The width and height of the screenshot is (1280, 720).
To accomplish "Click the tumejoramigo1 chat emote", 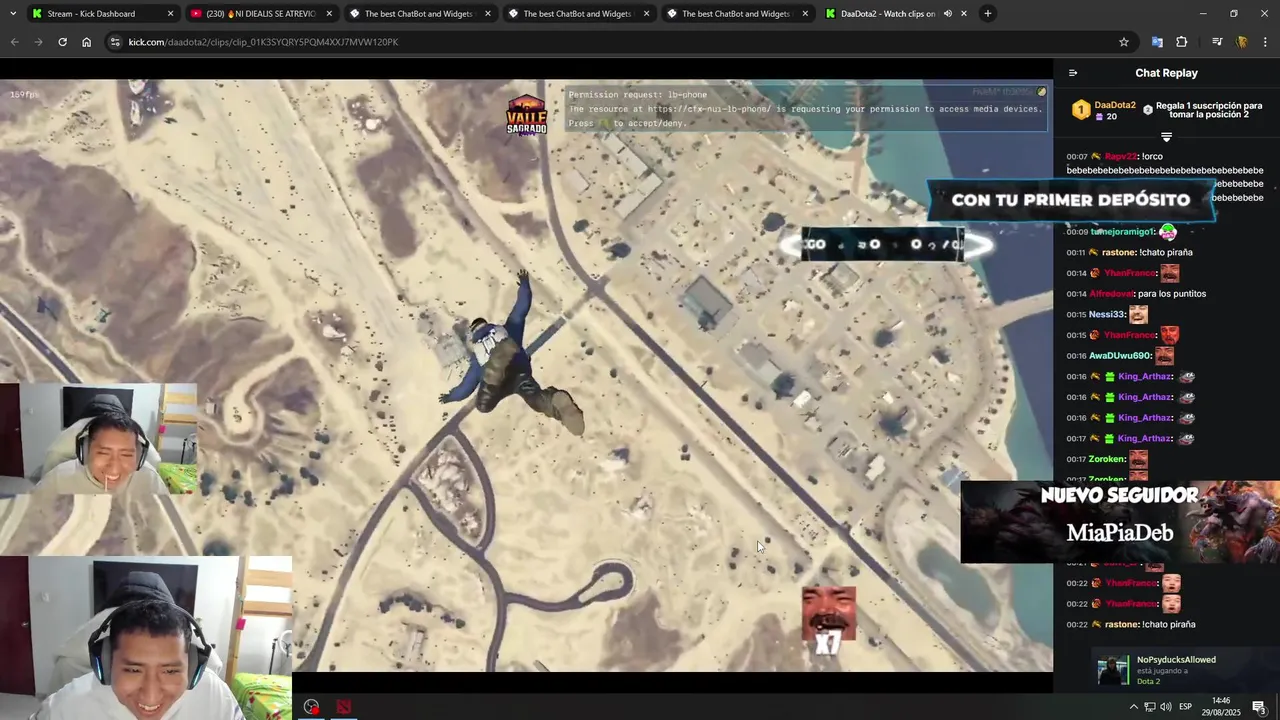I will coord(1168,232).
